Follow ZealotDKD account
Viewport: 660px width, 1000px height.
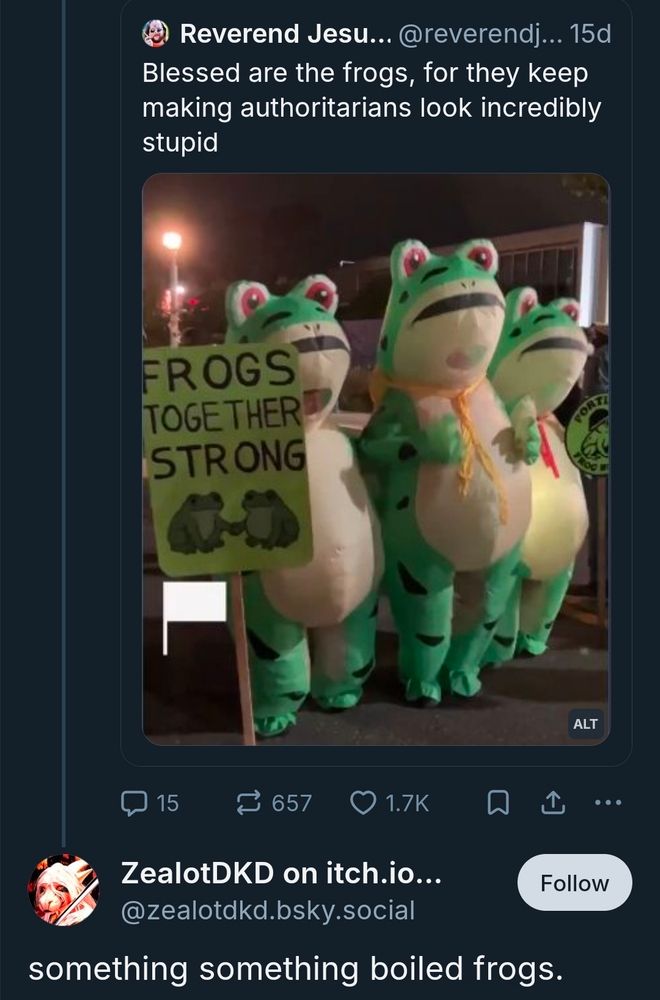tap(575, 883)
